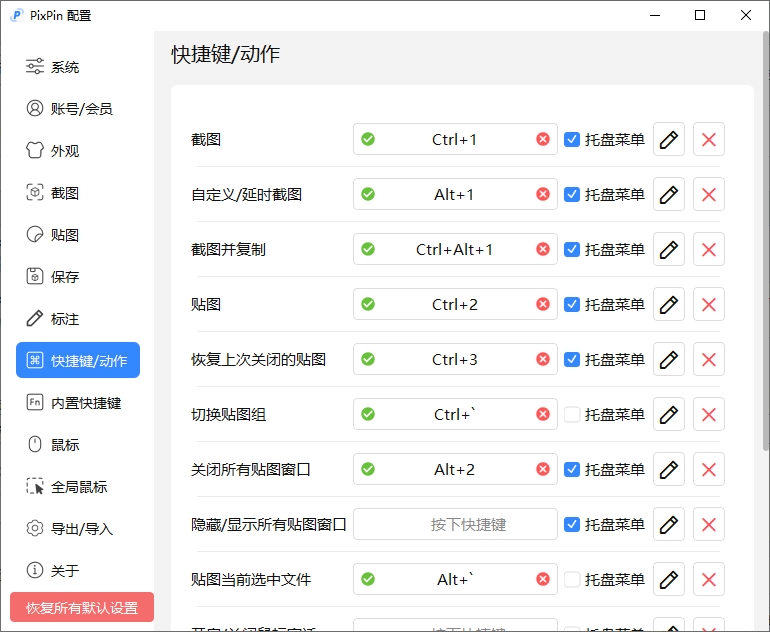This screenshot has height=632, width=770.
Task: Click the green status check beside Ctrl+1
Action: (368, 139)
